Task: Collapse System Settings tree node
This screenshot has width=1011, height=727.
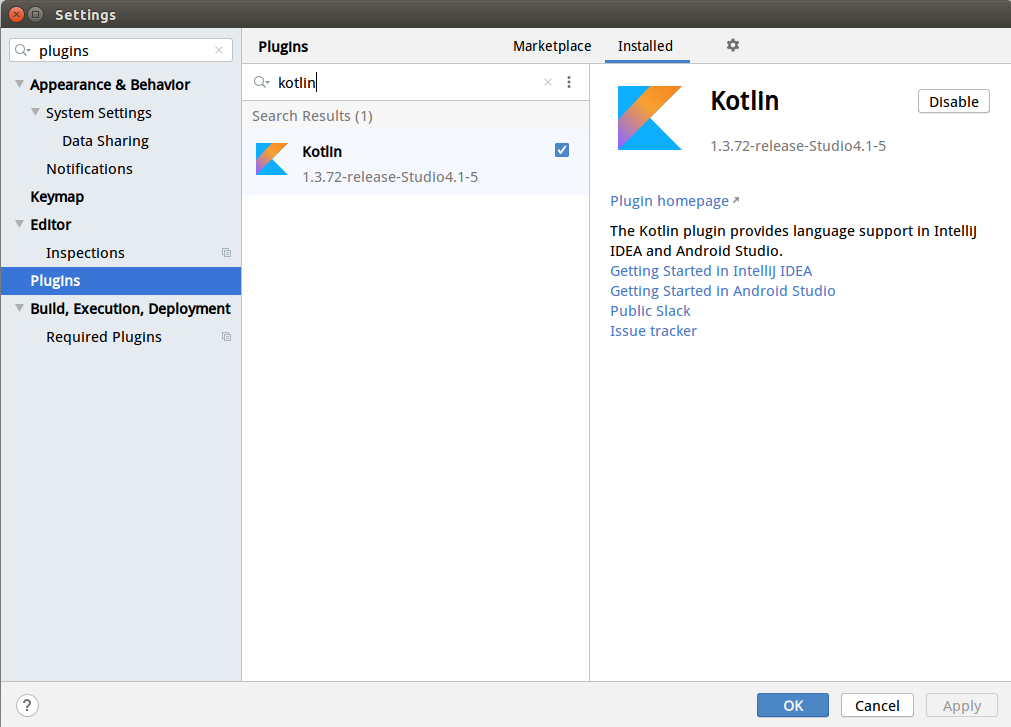Action: pos(35,112)
